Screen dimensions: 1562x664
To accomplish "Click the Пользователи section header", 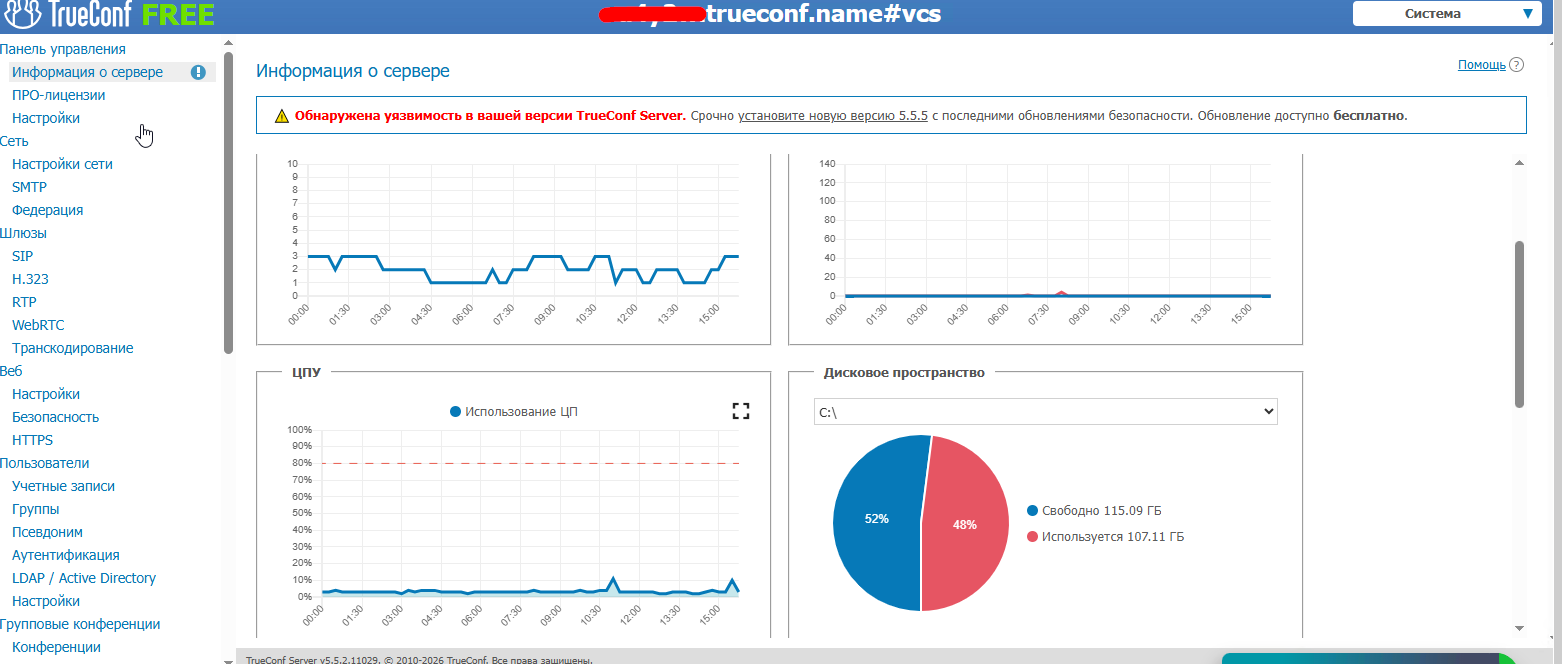I will [45, 463].
